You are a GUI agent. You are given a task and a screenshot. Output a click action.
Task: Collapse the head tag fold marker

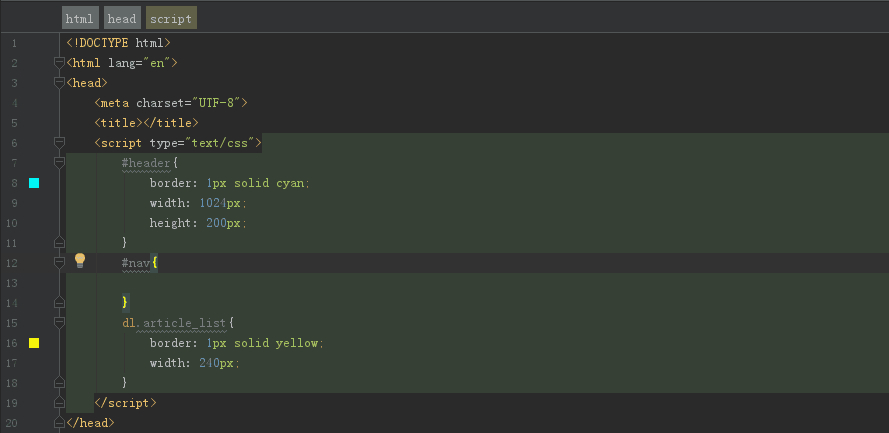pyautogui.click(x=59, y=83)
